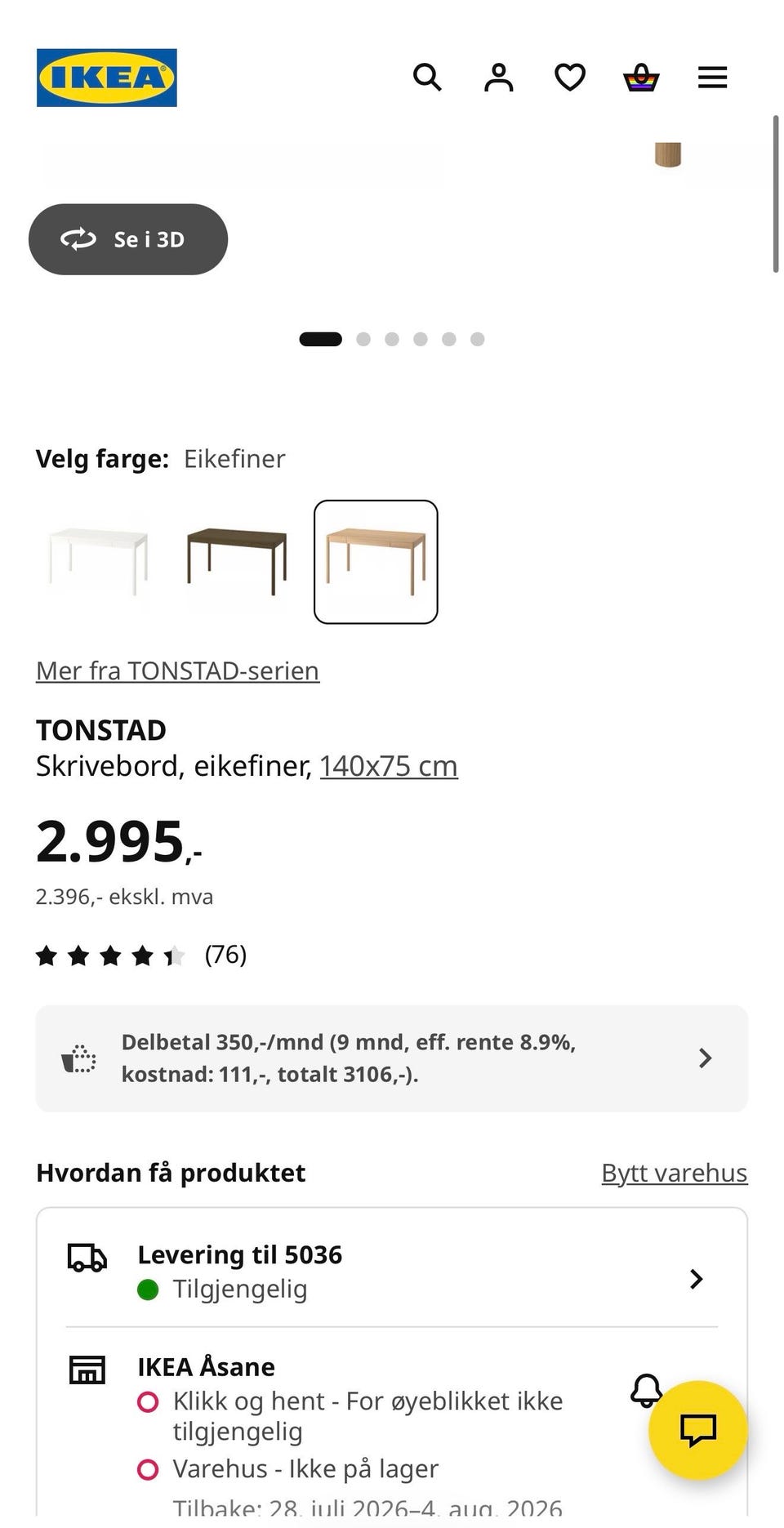This screenshot has height=1528, width=784.
Task: Jump to last image carousel dot
Action: 478,339
